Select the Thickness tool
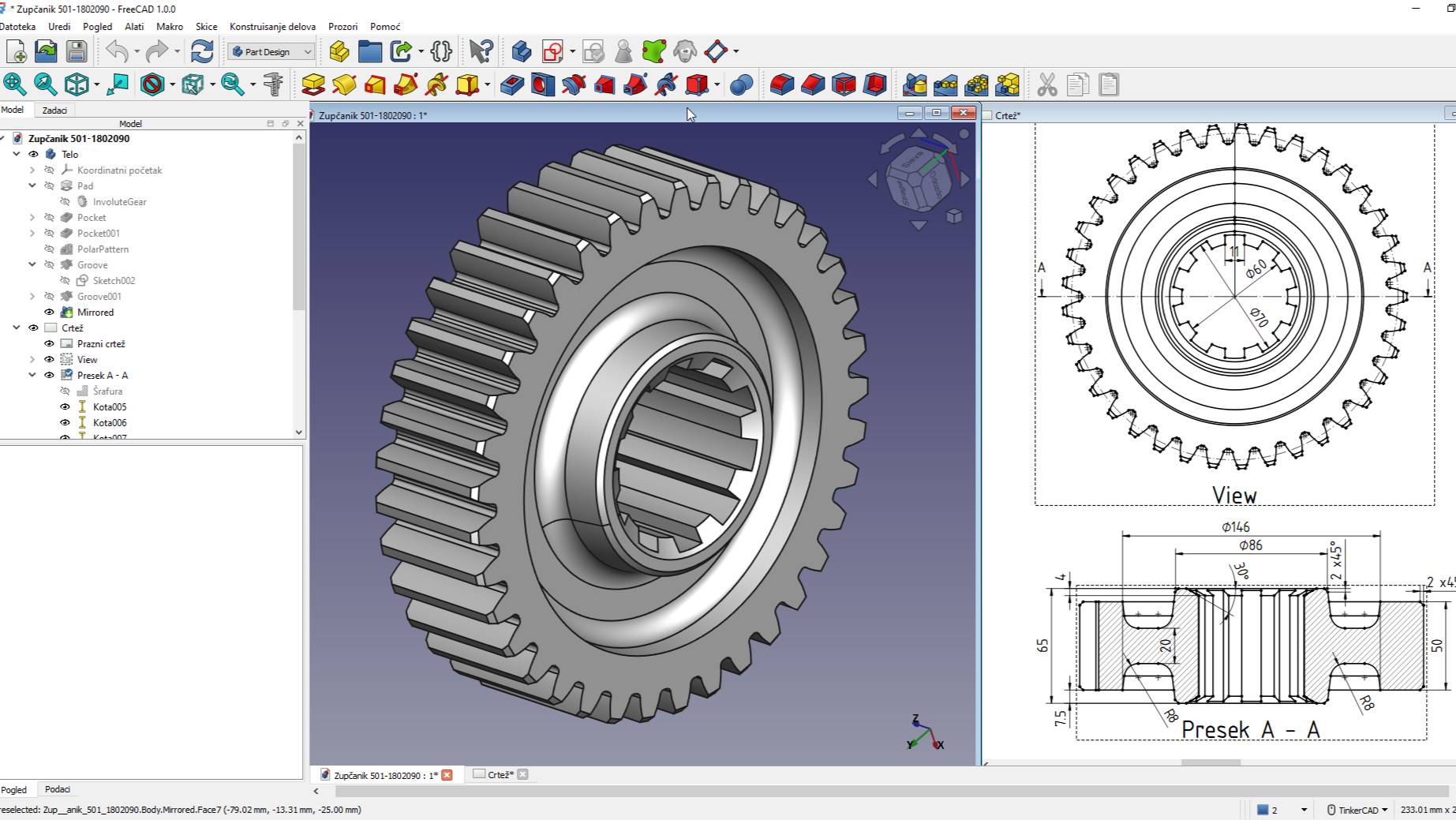The height and width of the screenshot is (820, 1456). pyautogui.click(x=874, y=84)
